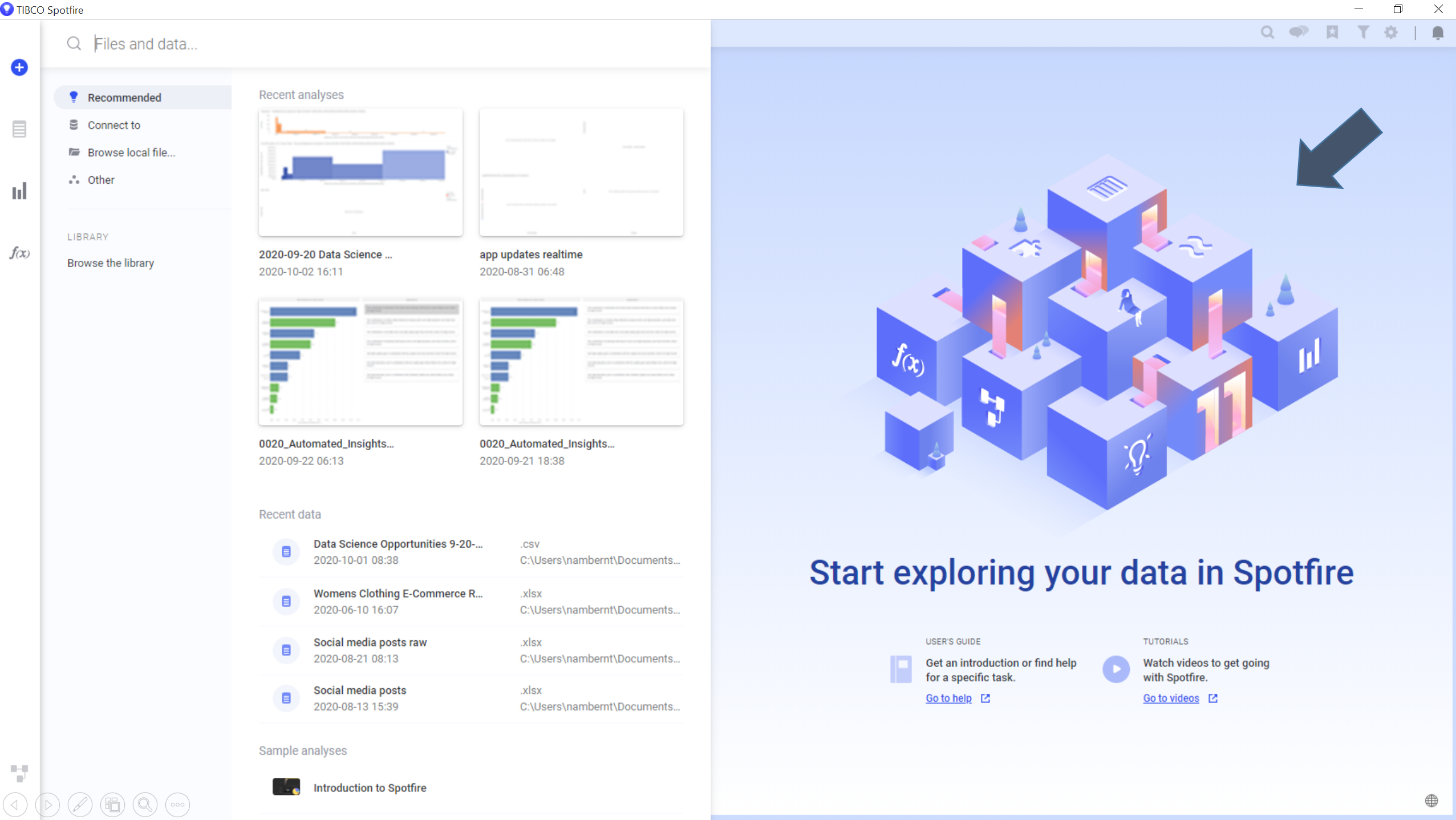
Task: Click the pencil editing mode icon
Action: [x=80, y=805]
